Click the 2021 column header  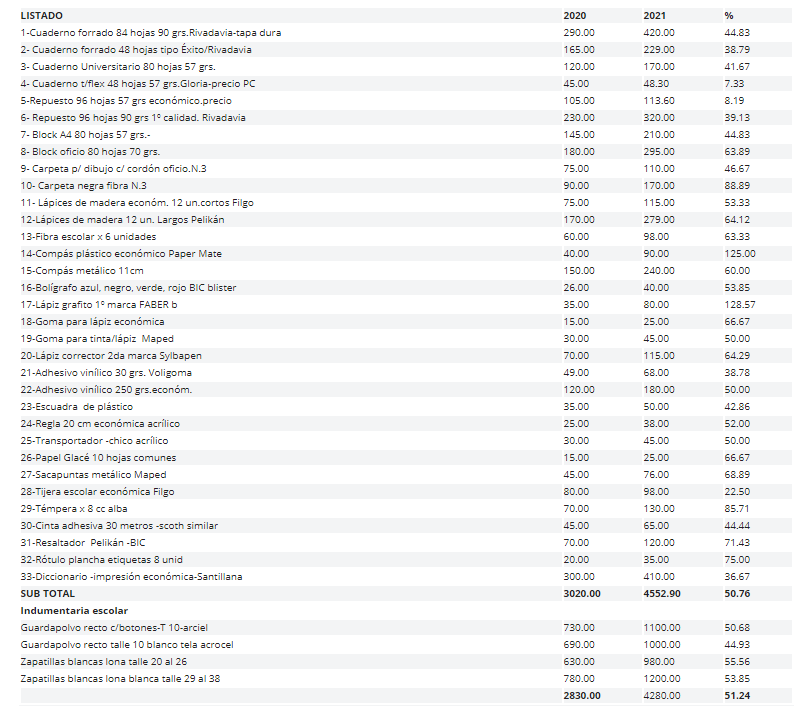654,16
